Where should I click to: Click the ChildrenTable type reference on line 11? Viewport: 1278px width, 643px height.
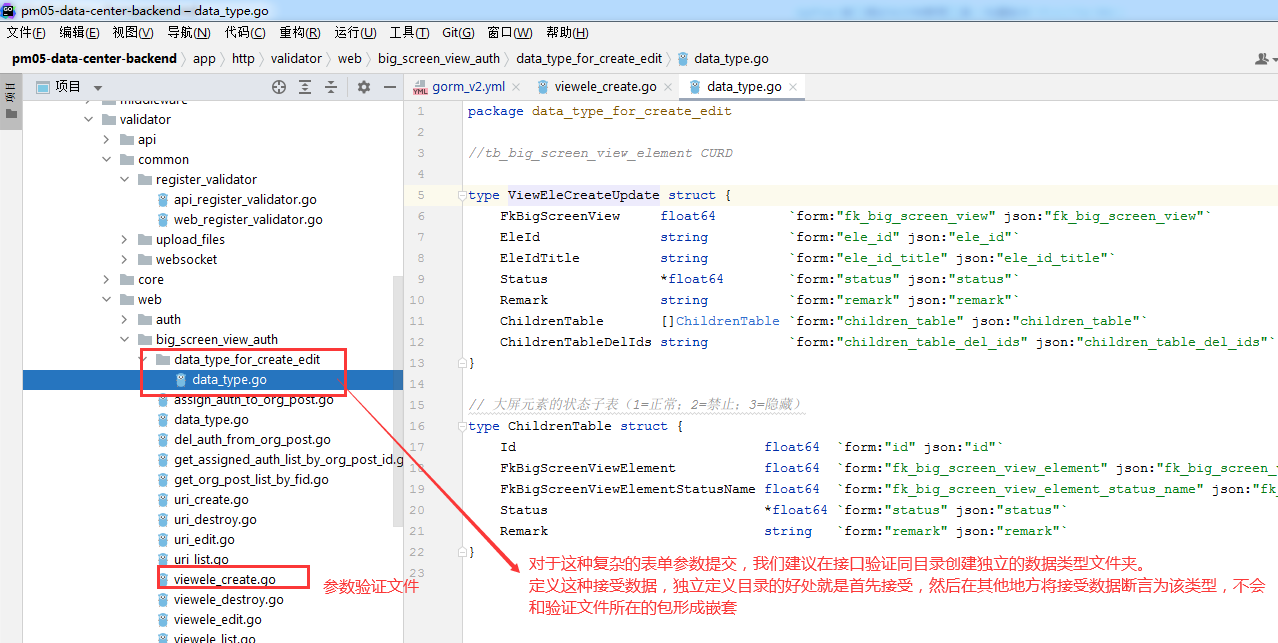[x=727, y=321]
